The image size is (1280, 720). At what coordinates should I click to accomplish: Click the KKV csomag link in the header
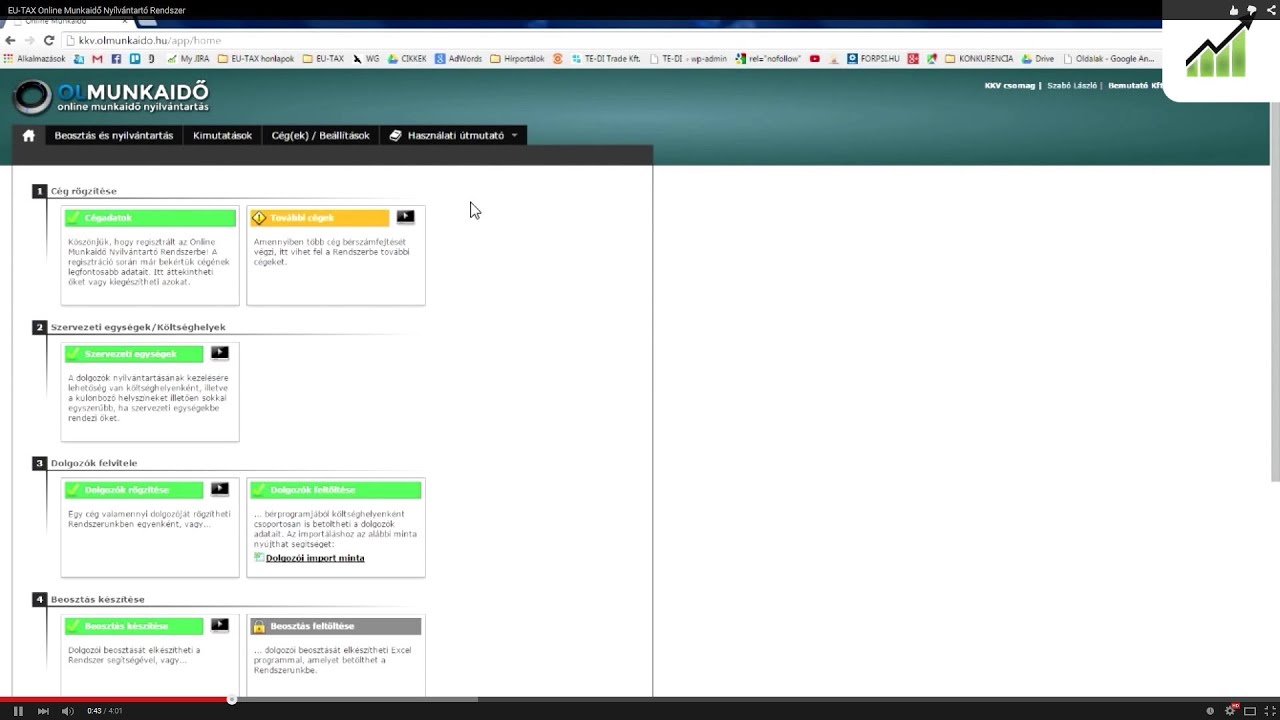click(x=1009, y=86)
